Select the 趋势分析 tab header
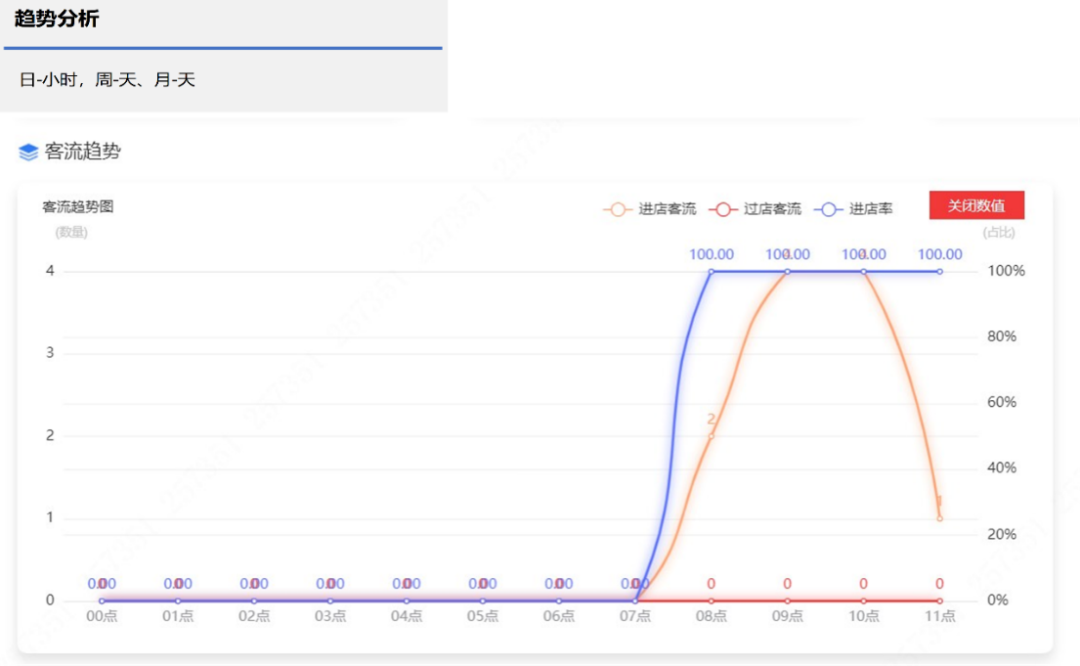The height and width of the screenshot is (666, 1080). click(x=57, y=19)
